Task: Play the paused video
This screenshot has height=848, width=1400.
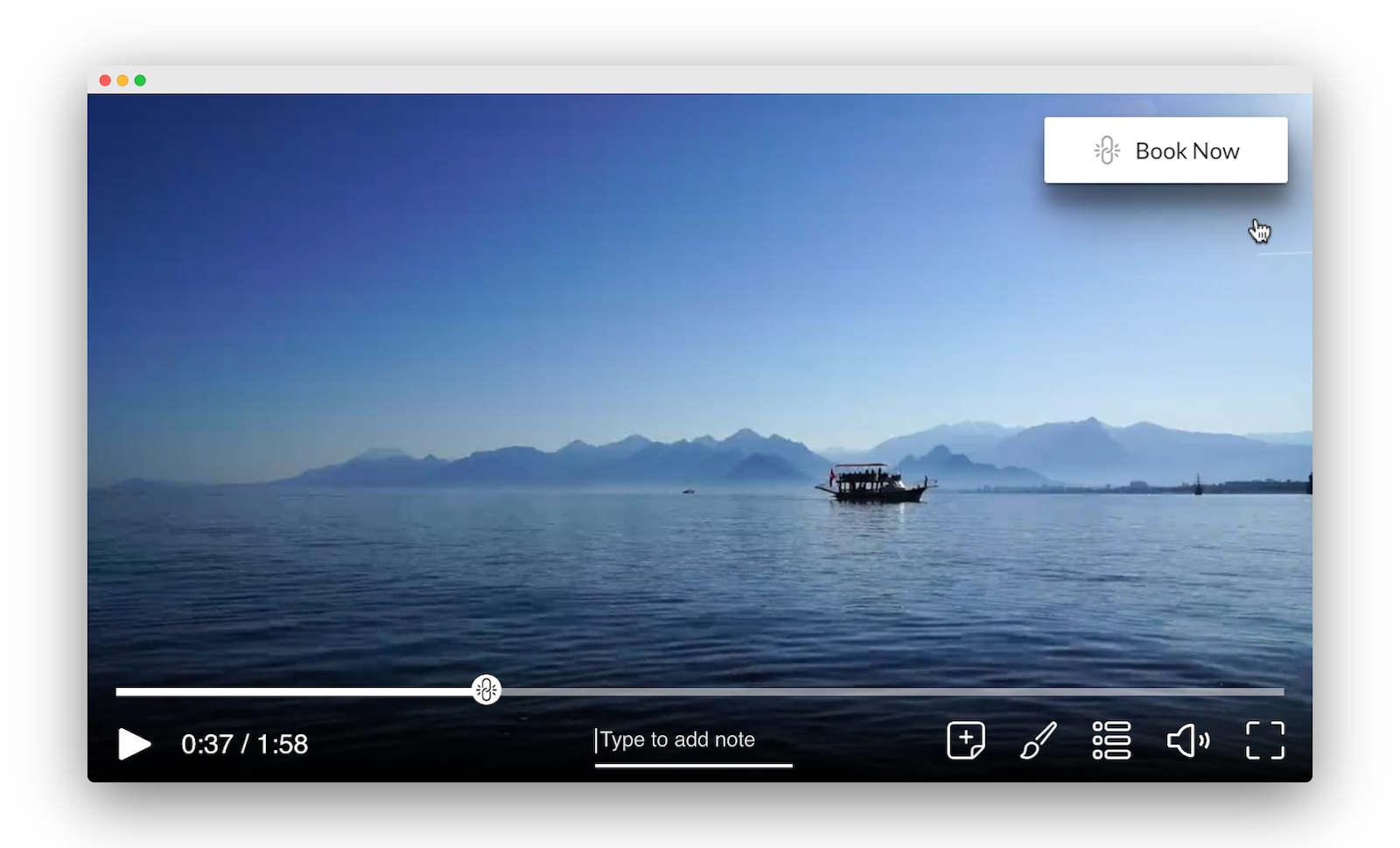Action: tap(134, 744)
